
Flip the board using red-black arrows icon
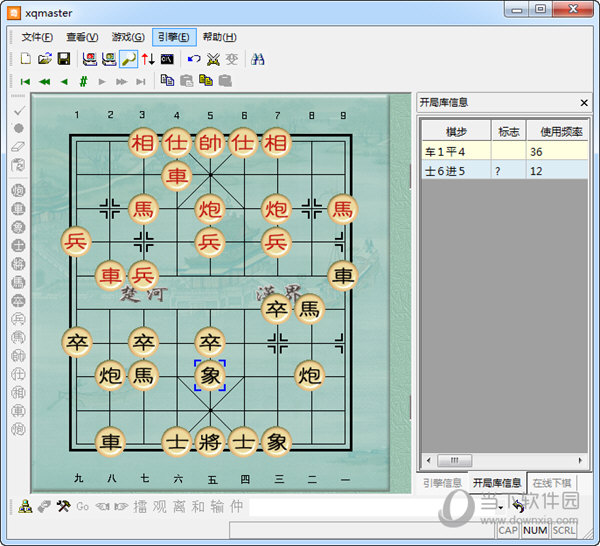(x=148, y=59)
